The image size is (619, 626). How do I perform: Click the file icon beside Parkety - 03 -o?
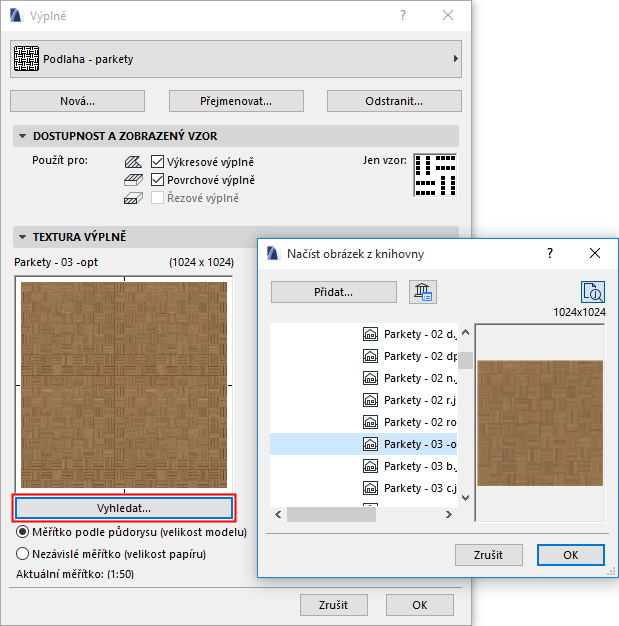point(370,444)
